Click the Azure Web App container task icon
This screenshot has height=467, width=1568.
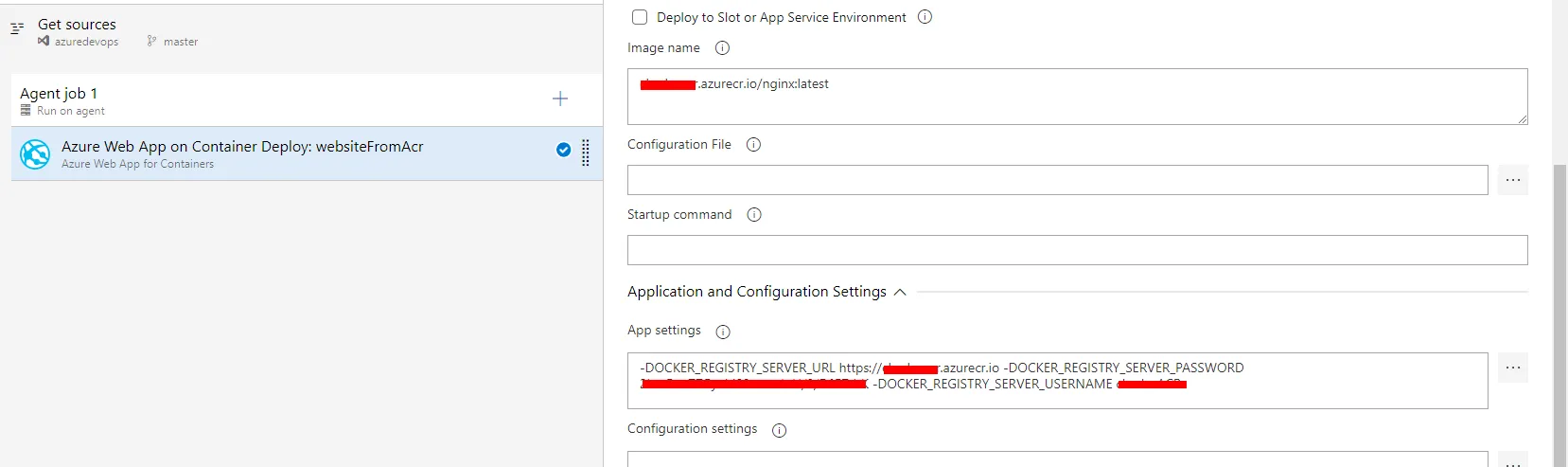[x=35, y=153]
